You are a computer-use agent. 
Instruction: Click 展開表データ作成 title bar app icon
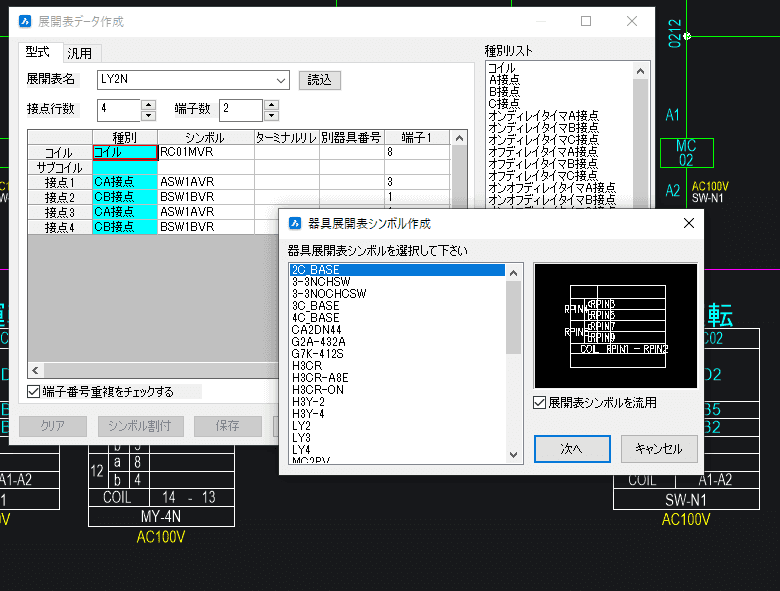[x=25, y=21]
